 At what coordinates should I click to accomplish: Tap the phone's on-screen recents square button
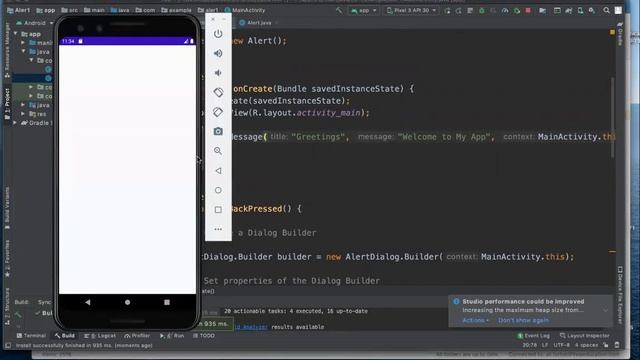point(167,302)
